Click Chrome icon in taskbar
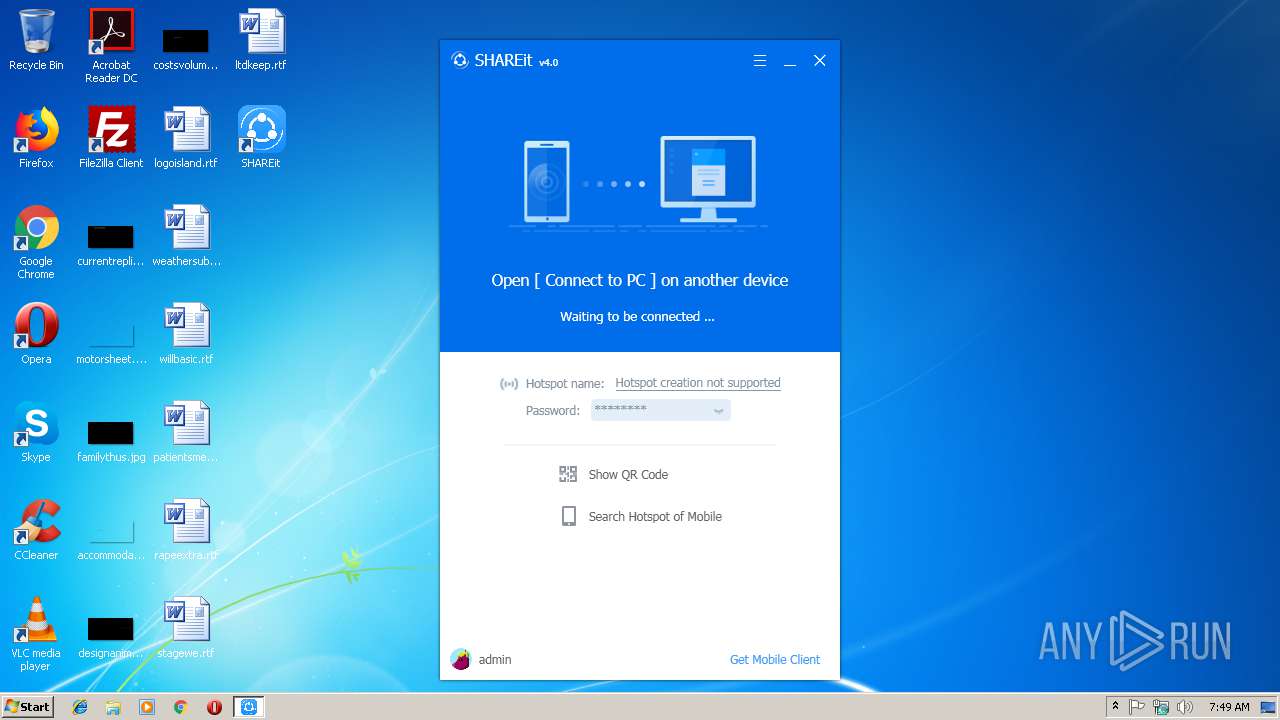The height and width of the screenshot is (720, 1280). pos(181,707)
